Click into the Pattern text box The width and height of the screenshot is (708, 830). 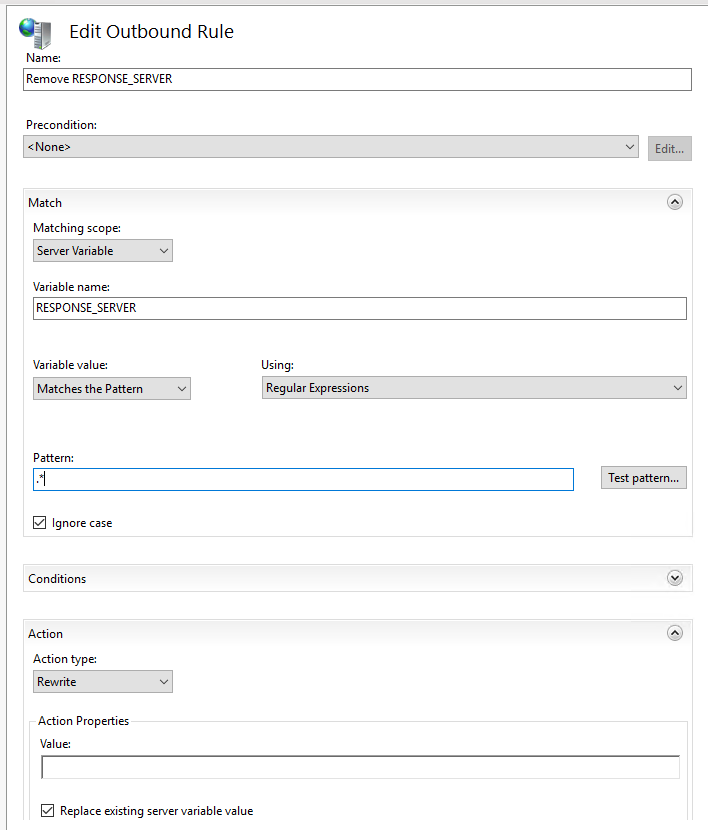[x=303, y=479]
